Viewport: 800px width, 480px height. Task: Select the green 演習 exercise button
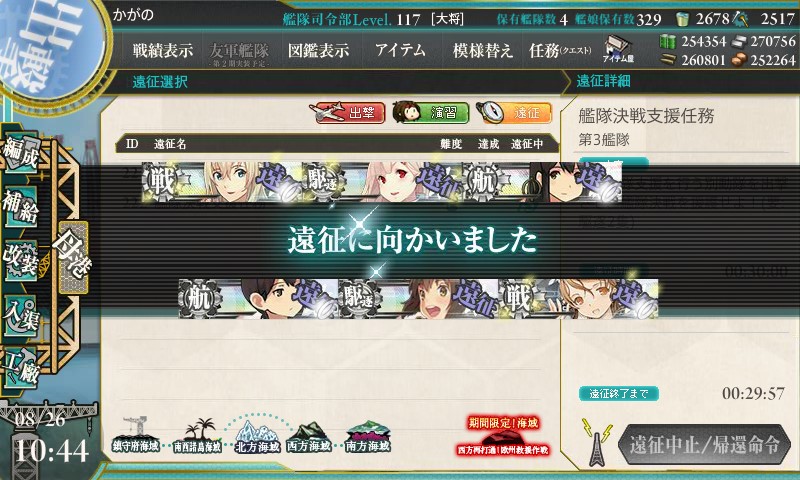tap(431, 113)
